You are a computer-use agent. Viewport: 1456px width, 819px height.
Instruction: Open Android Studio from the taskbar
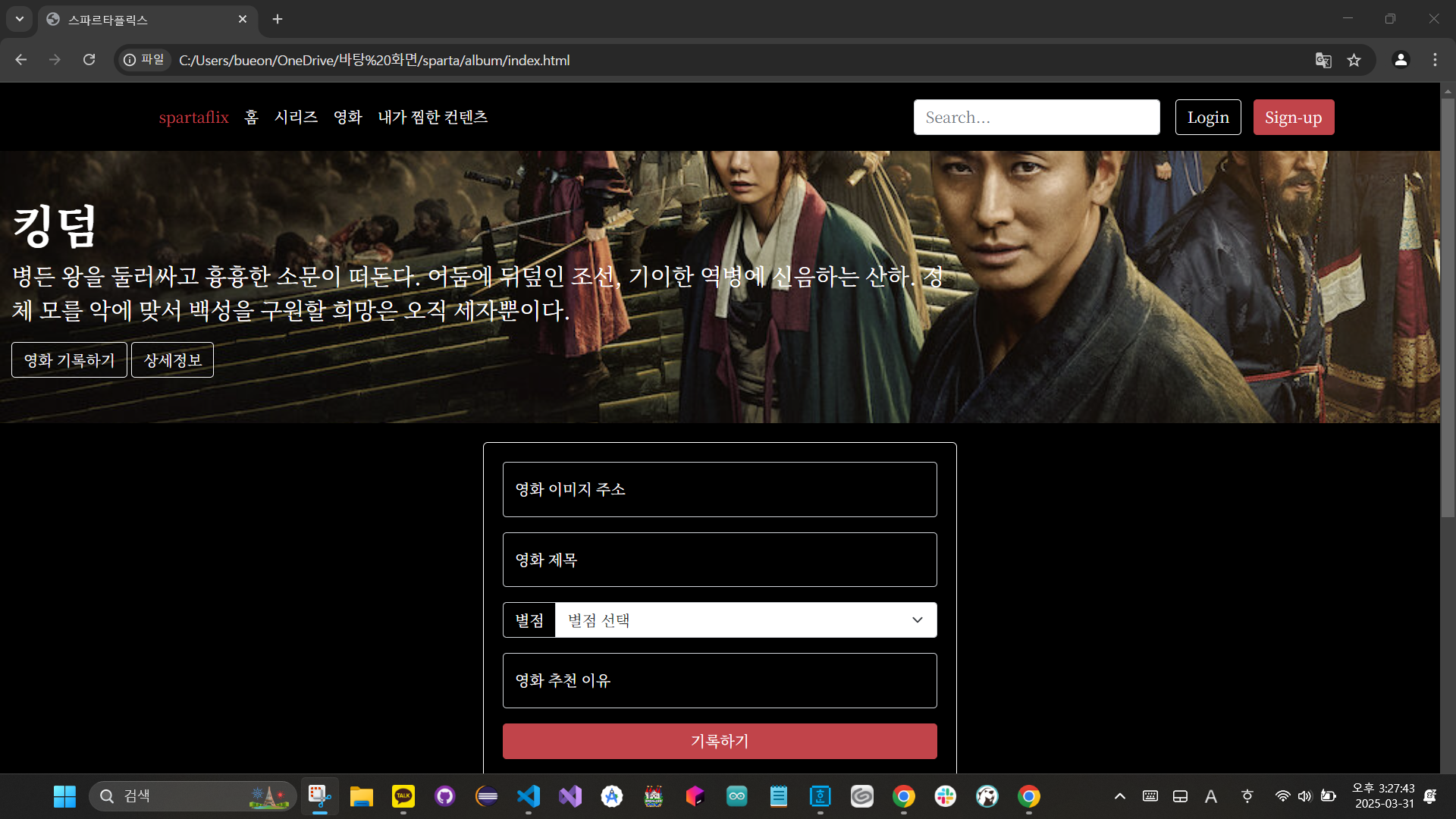pyautogui.click(x=611, y=796)
